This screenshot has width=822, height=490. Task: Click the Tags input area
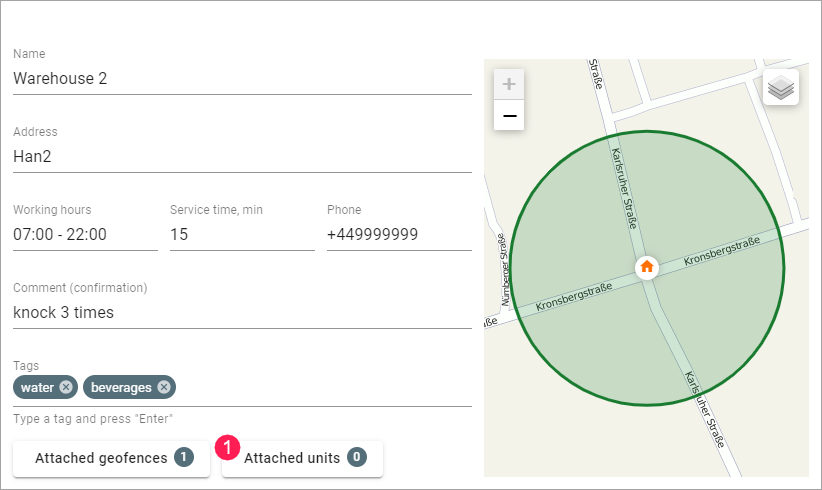click(320, 388)
